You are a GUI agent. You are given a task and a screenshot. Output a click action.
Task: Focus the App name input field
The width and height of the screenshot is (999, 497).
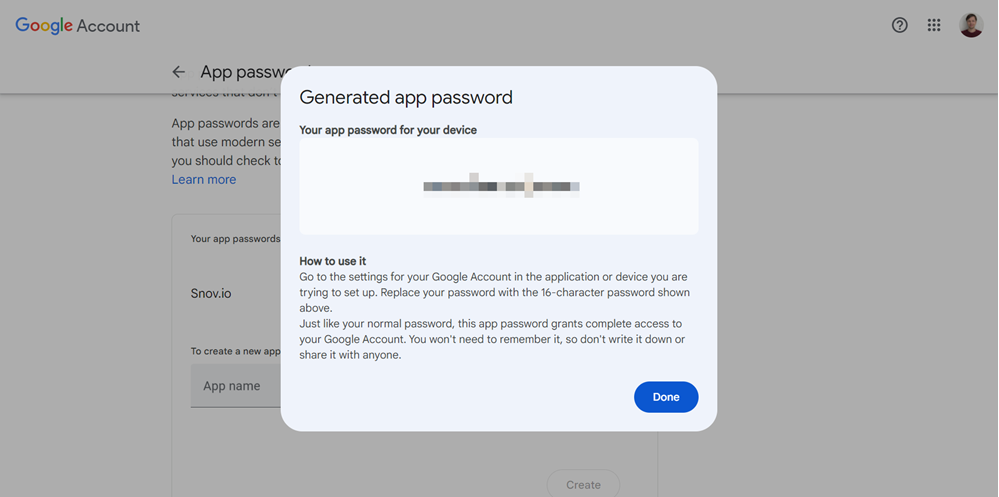[x=236, y=386]
